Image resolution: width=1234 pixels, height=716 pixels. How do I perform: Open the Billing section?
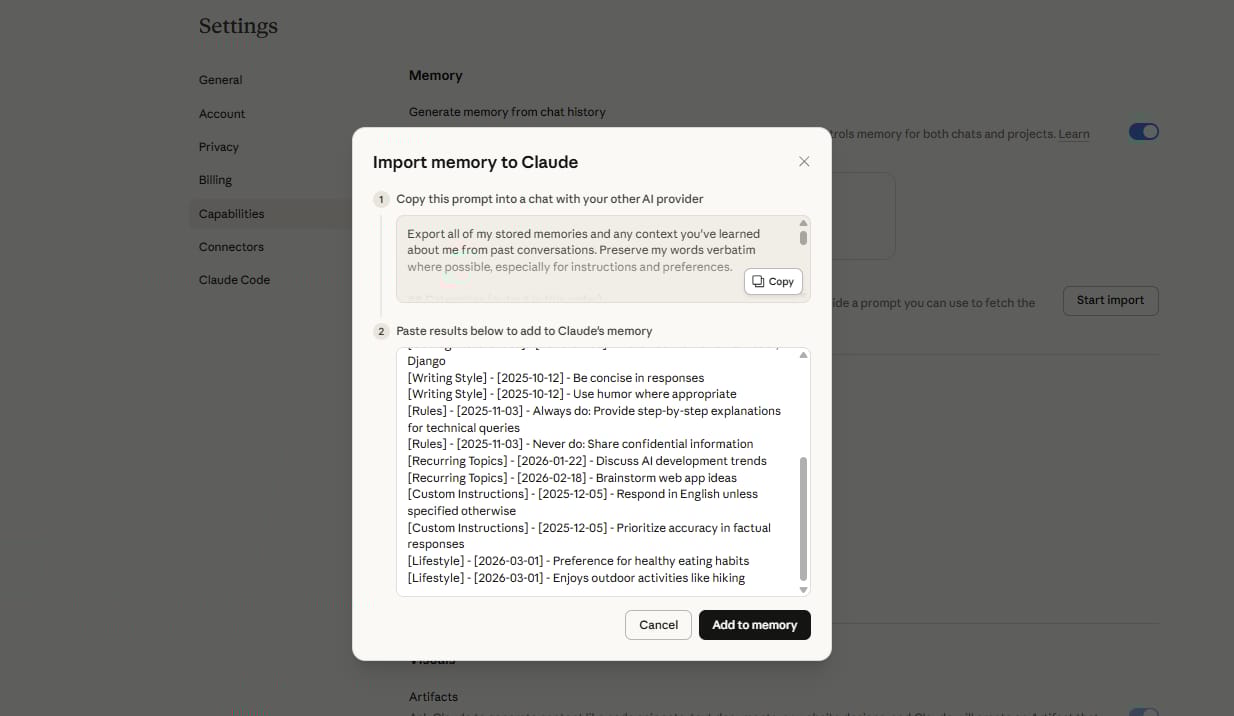215,180
